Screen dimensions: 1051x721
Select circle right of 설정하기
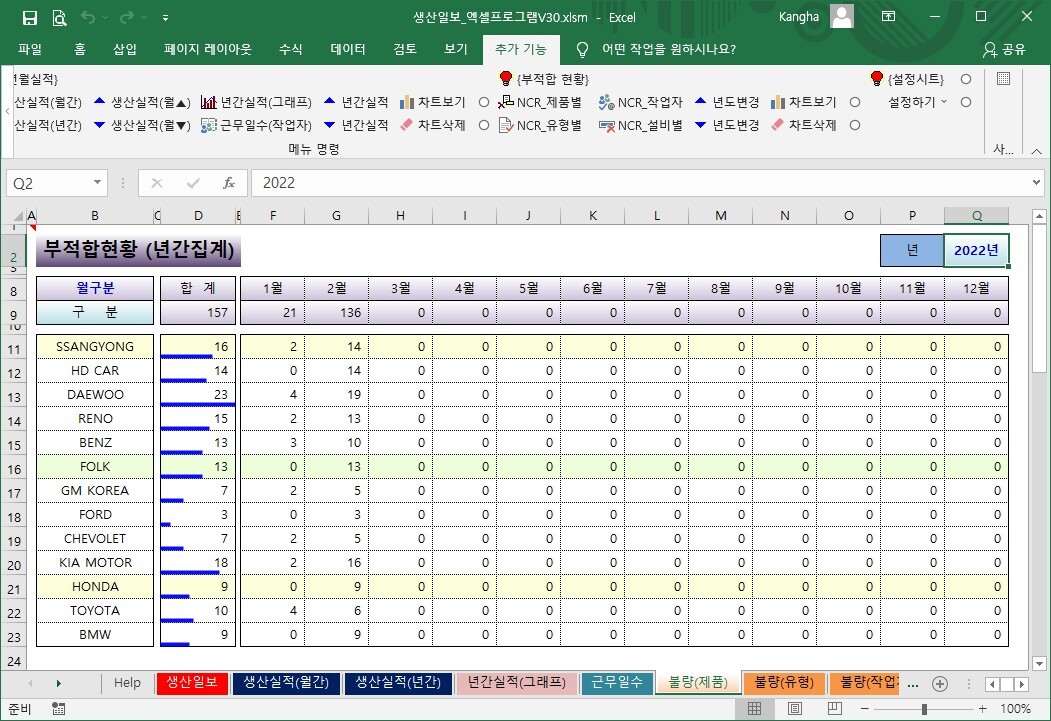tap(966, 102)
